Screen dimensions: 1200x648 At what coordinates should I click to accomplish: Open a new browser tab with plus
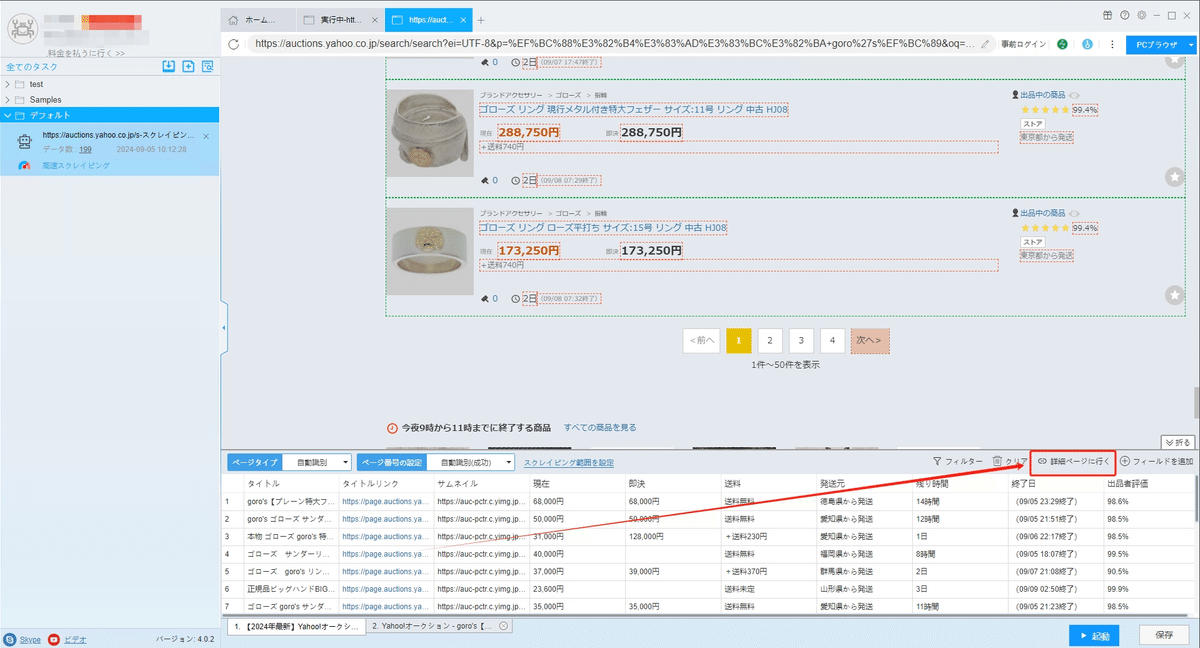coord(481,20)
